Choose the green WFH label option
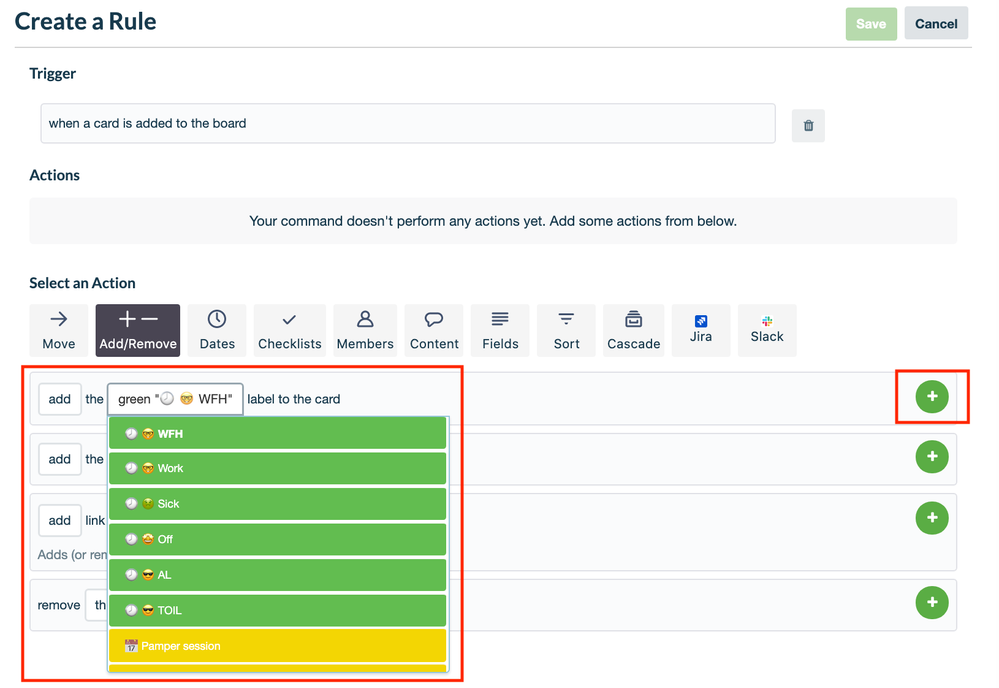Image resolution: width=999 pixels, height=688 pixels. tap(277, 434)
